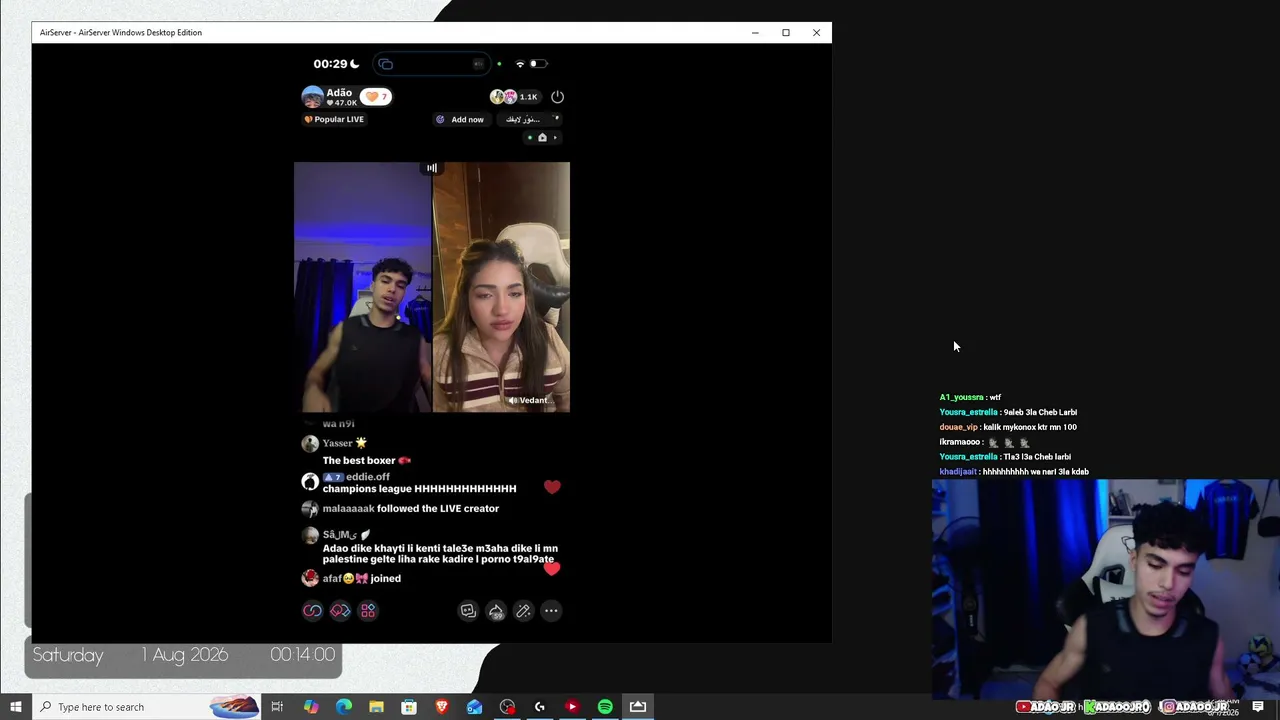Open Task View on the taskbar
The image size is (1280, 720).
coord(277,707)
